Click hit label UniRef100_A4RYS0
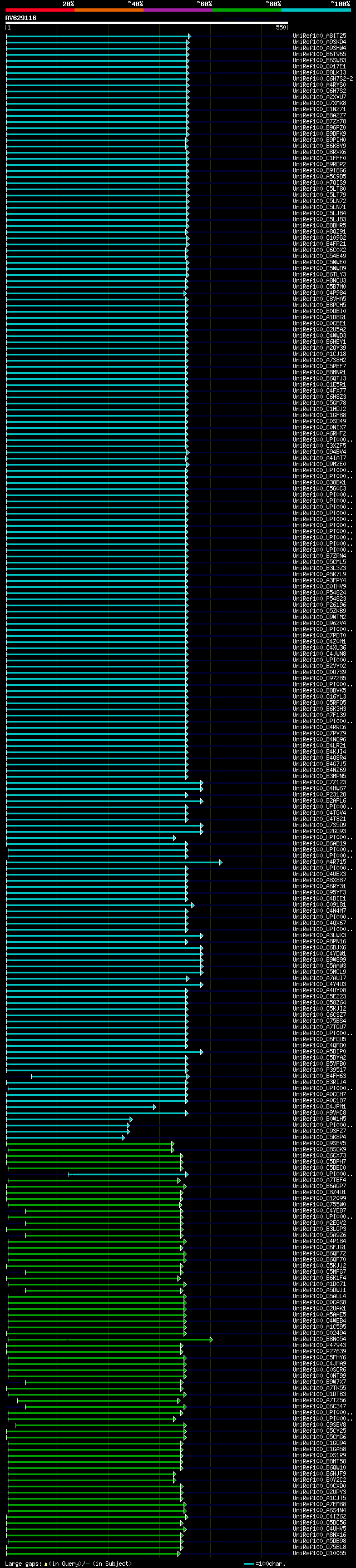This screenshot has height=1568, width=356. pyautogui.click(x=319, y=85)
